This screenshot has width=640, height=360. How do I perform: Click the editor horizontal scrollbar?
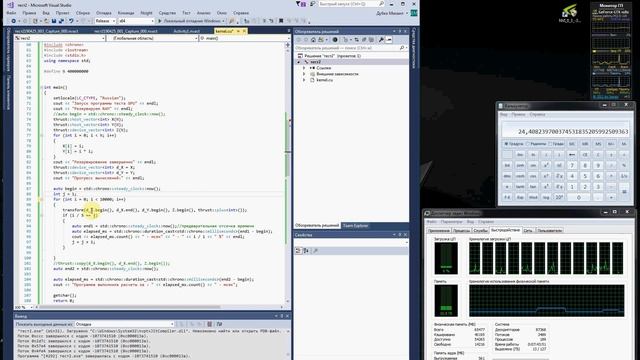159,307
